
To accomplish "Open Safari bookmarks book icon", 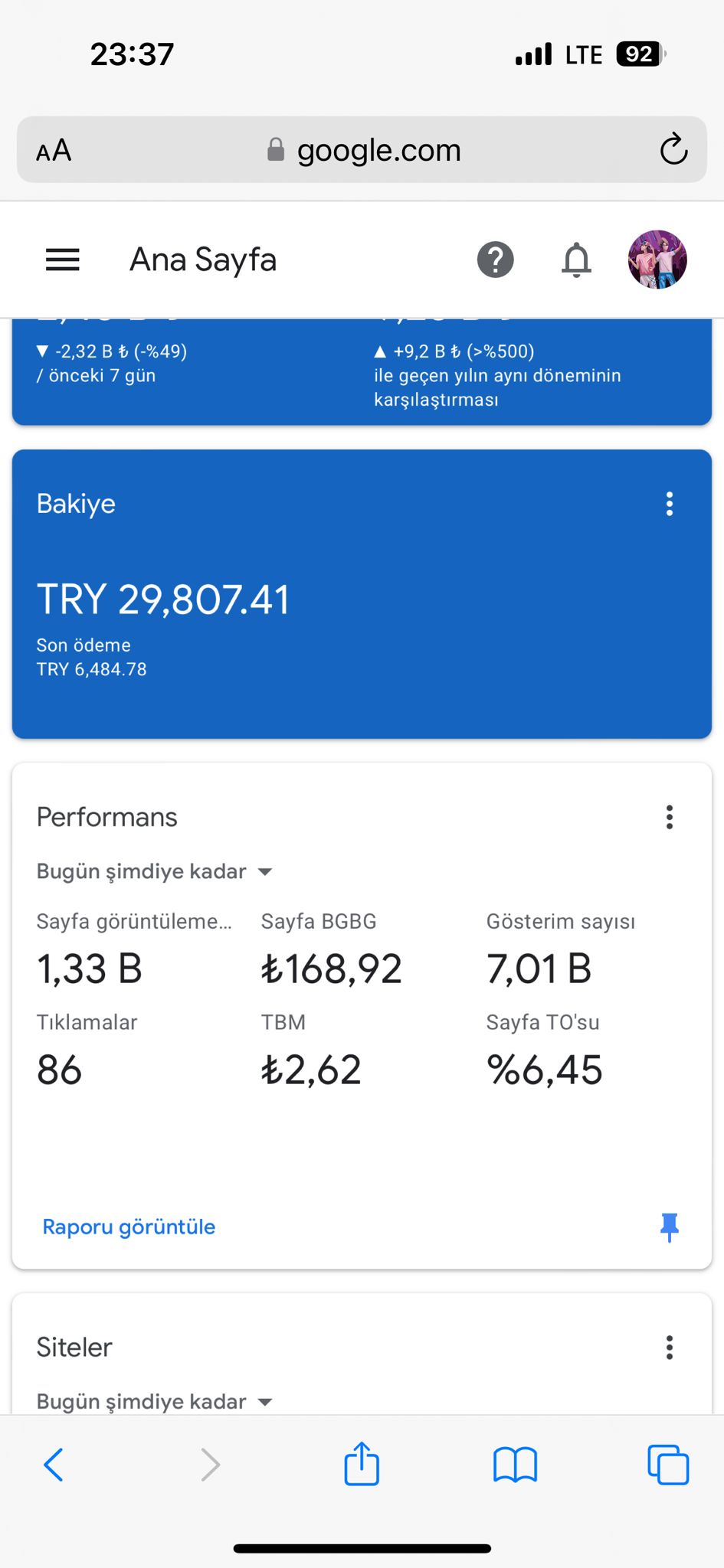I will 516,1465.
